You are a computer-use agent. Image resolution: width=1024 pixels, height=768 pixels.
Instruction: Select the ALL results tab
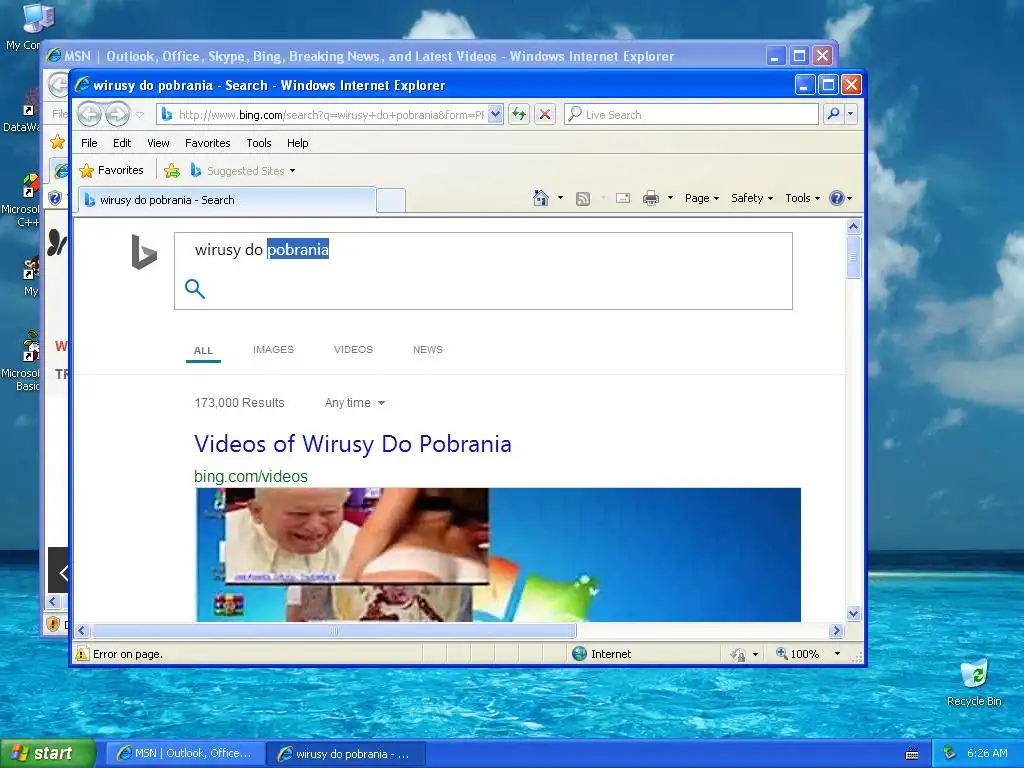pyautogui.click(x=203, y=351)
